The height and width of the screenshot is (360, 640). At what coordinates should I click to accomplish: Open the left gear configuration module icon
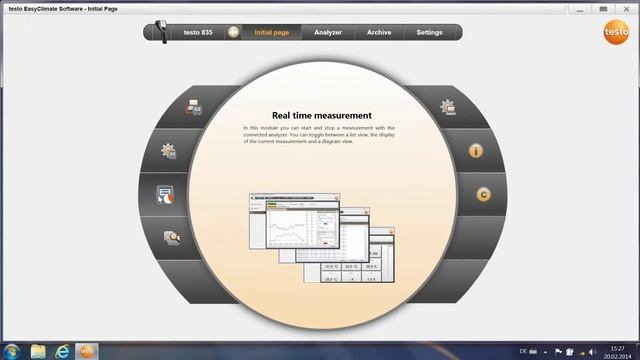pos(168,151)
